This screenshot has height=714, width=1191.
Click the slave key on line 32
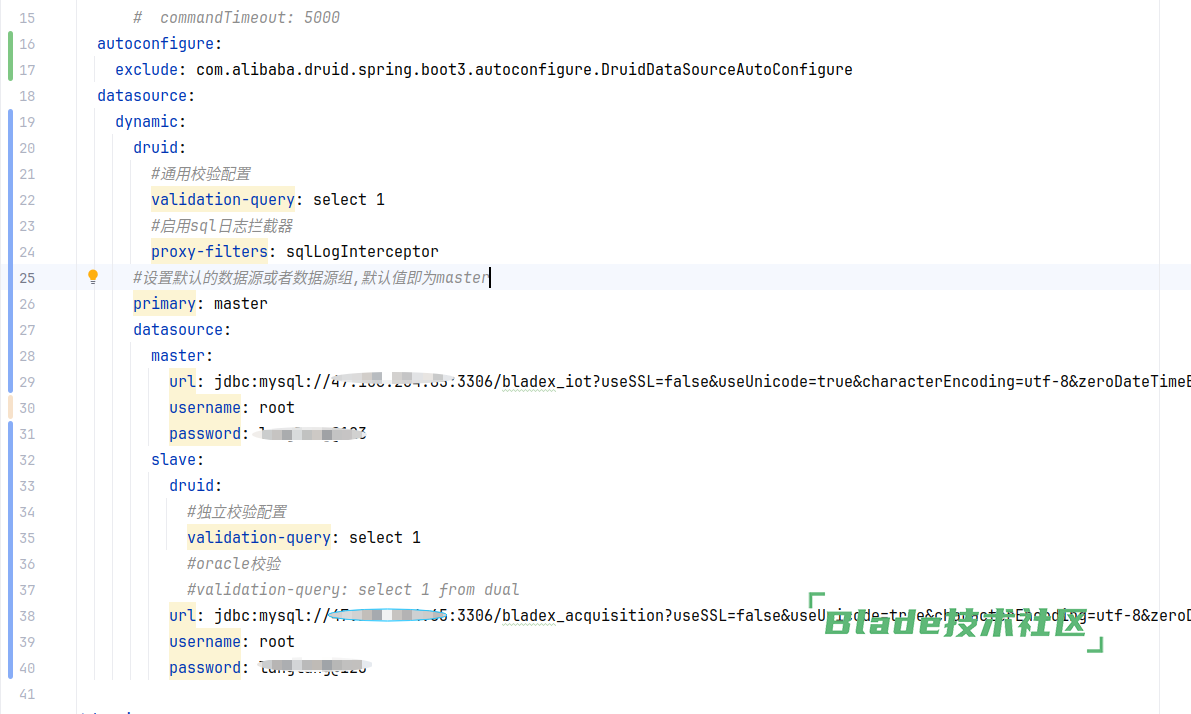pyautogui.click(x=174, y=460)
